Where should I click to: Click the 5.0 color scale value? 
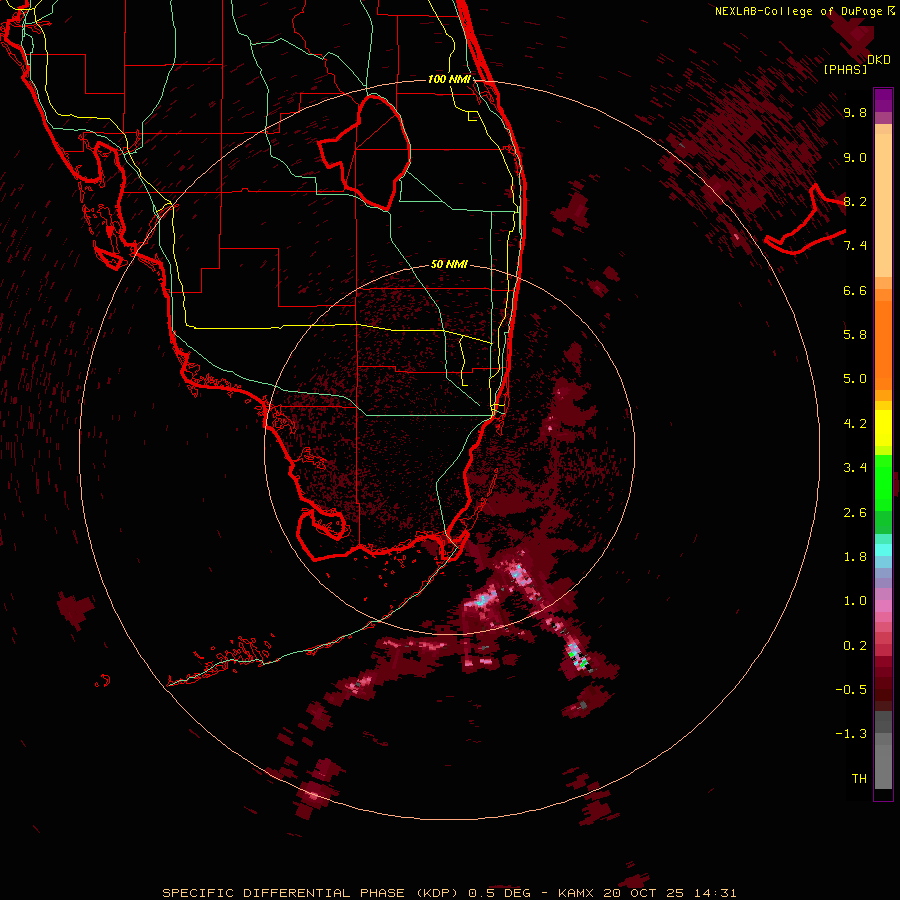[x=855, y=379]
